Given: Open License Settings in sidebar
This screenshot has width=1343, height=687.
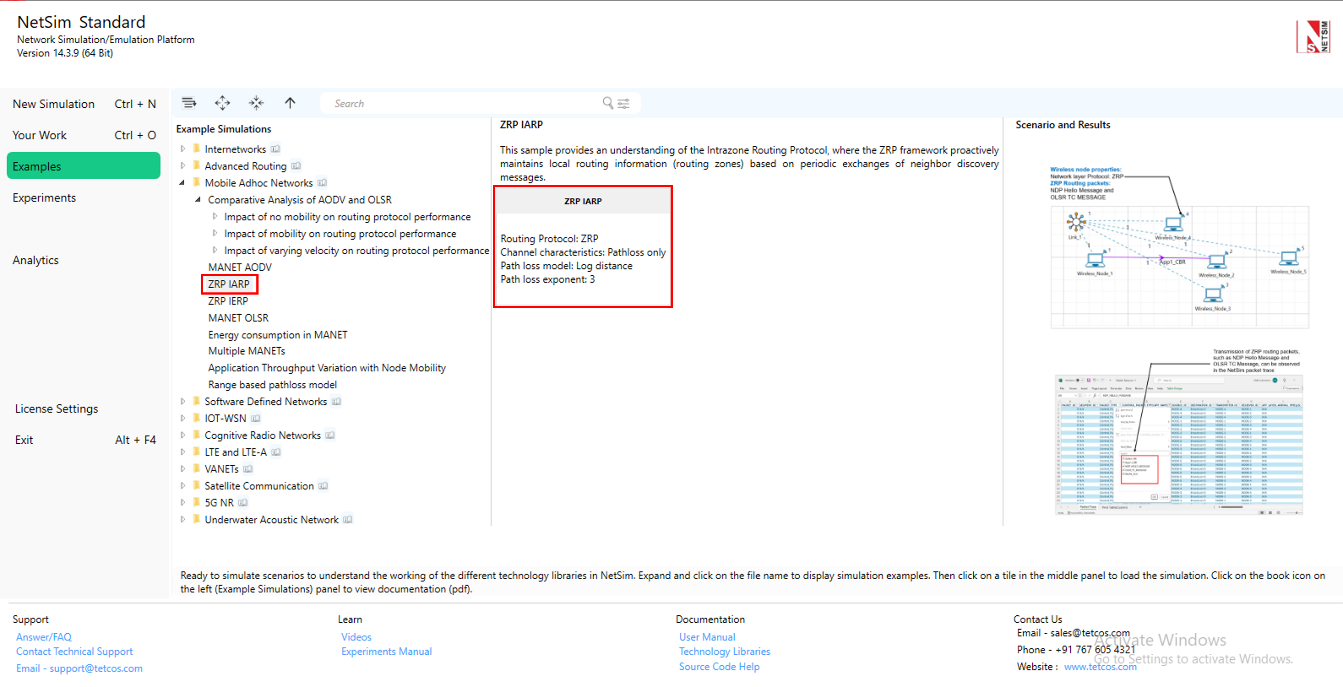Looking at the screenshot, I should (56, 409).
